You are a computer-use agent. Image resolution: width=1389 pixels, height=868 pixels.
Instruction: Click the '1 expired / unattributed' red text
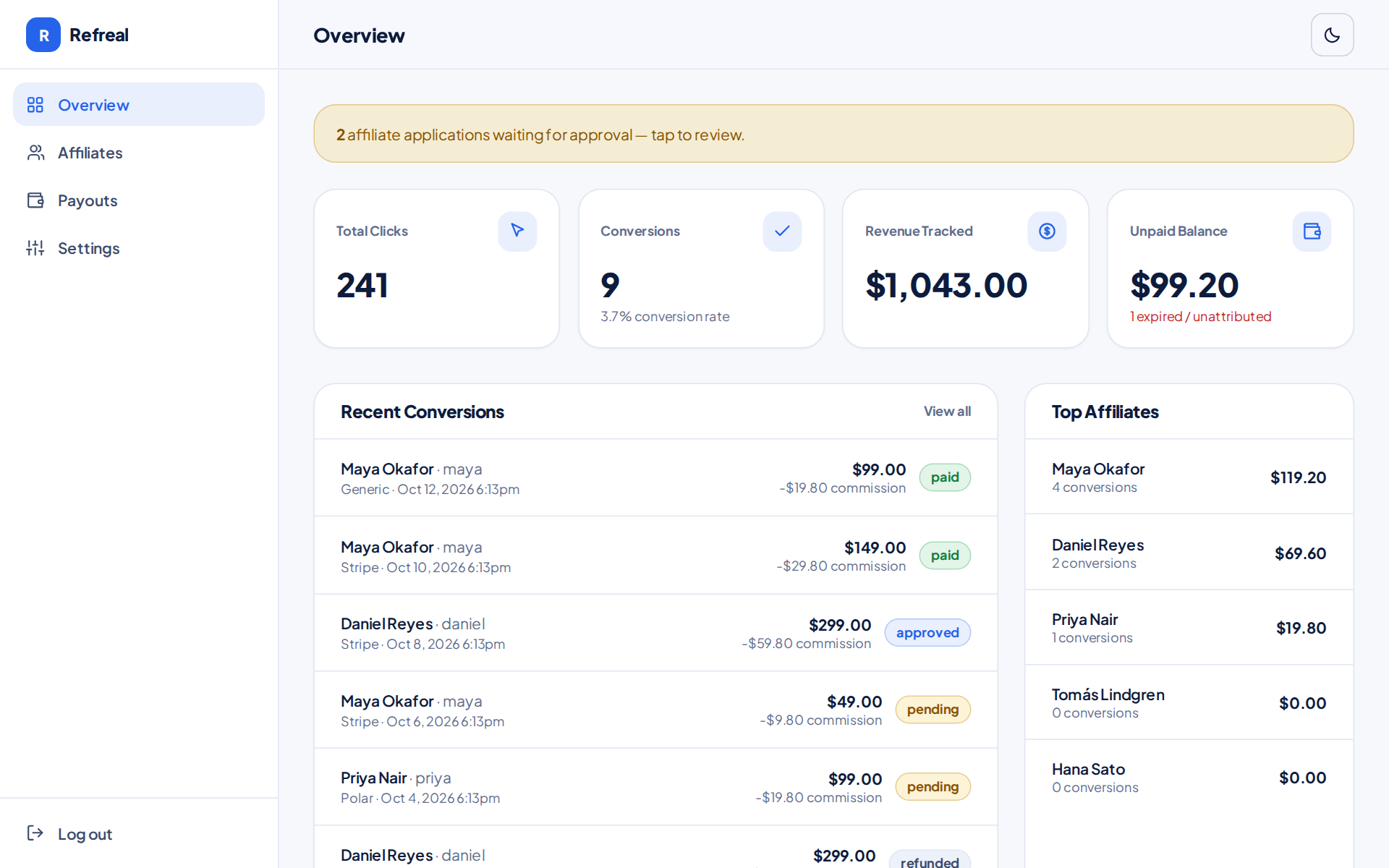click(1200, 316)
